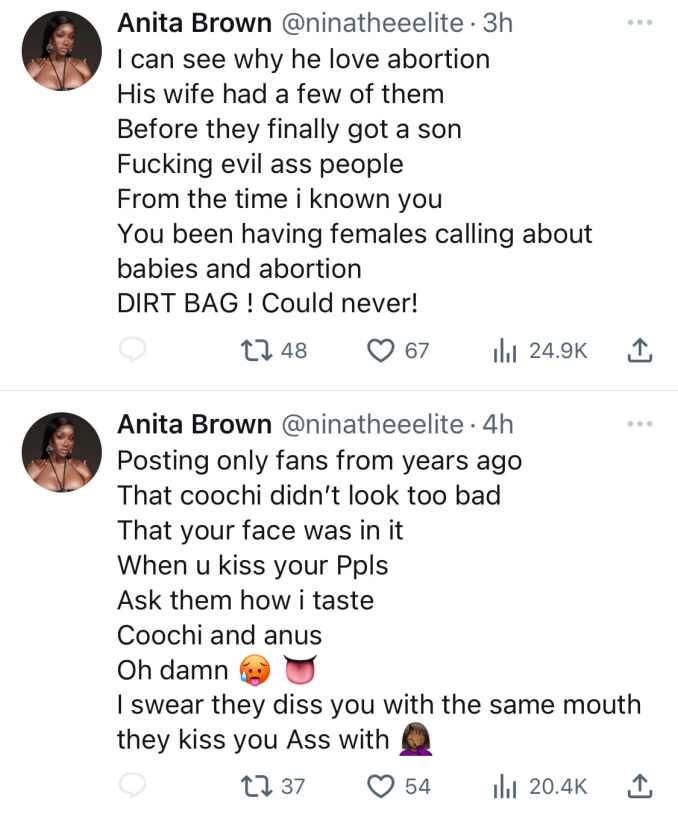Share the first tweet

[x=639, y=350]
